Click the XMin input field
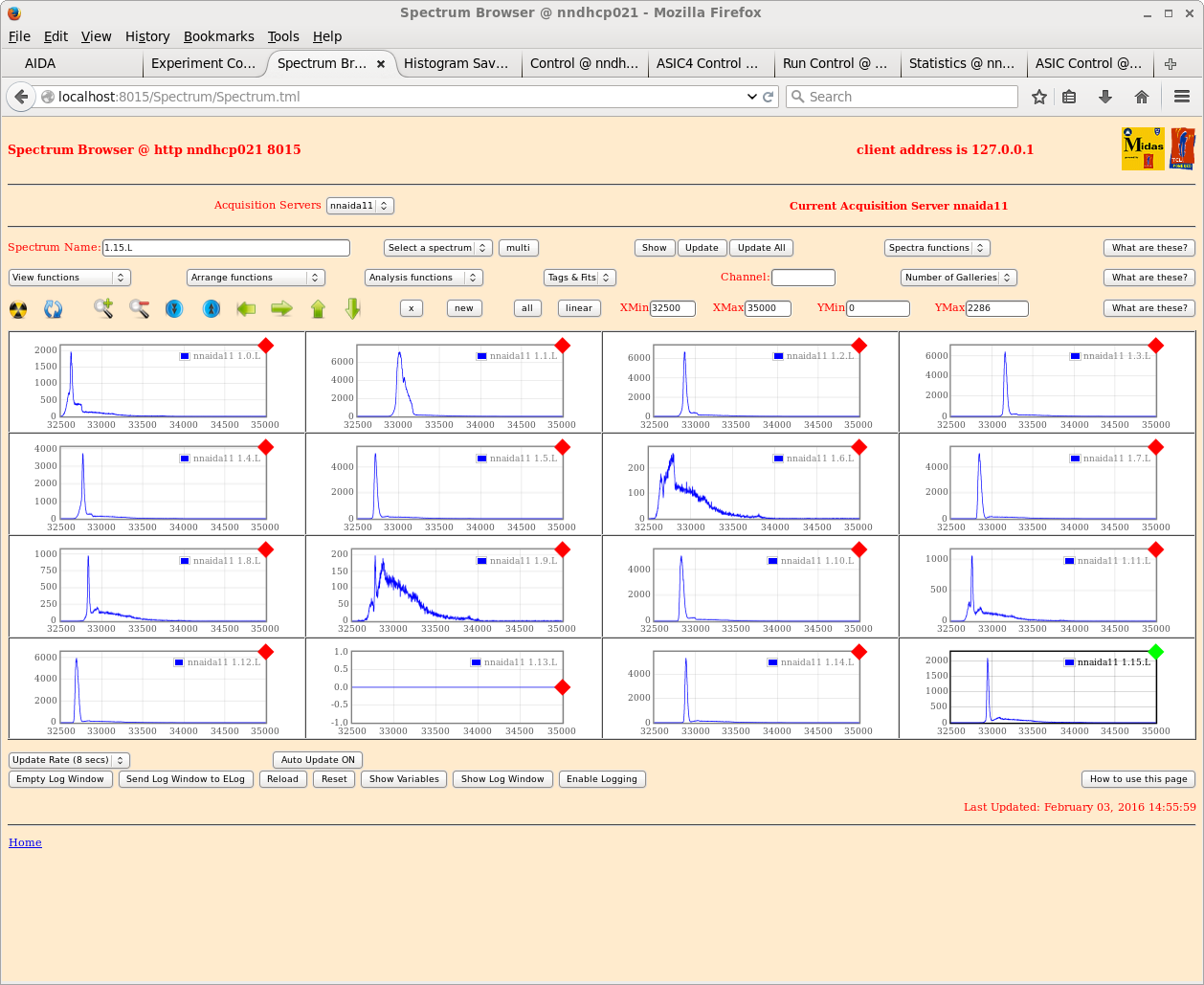Image resolution: width=1204 pixels, height=985 pixels. click(673, 308)
